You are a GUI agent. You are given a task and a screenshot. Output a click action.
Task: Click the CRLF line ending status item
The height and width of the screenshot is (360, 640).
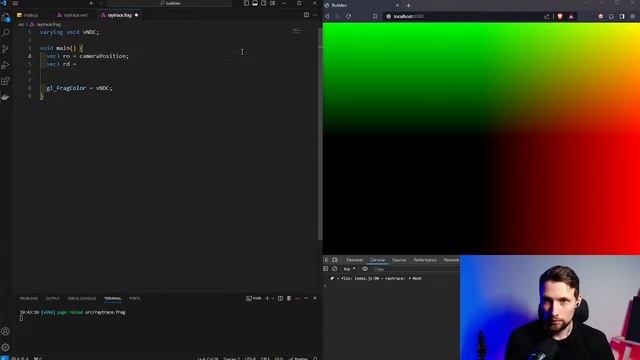[265, 358]
